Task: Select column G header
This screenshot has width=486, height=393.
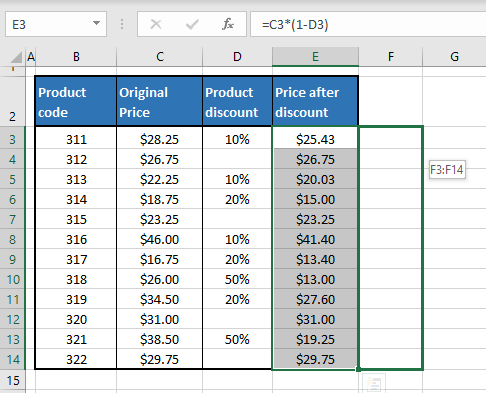Action: (454, 57)
